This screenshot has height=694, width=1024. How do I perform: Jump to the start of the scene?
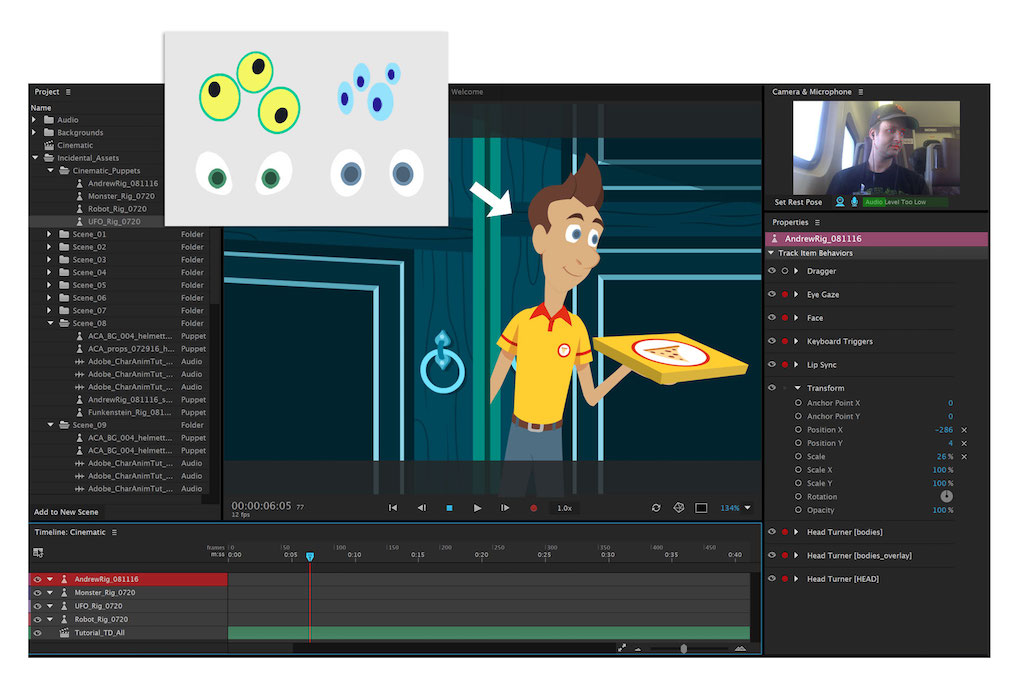(393, 508)
